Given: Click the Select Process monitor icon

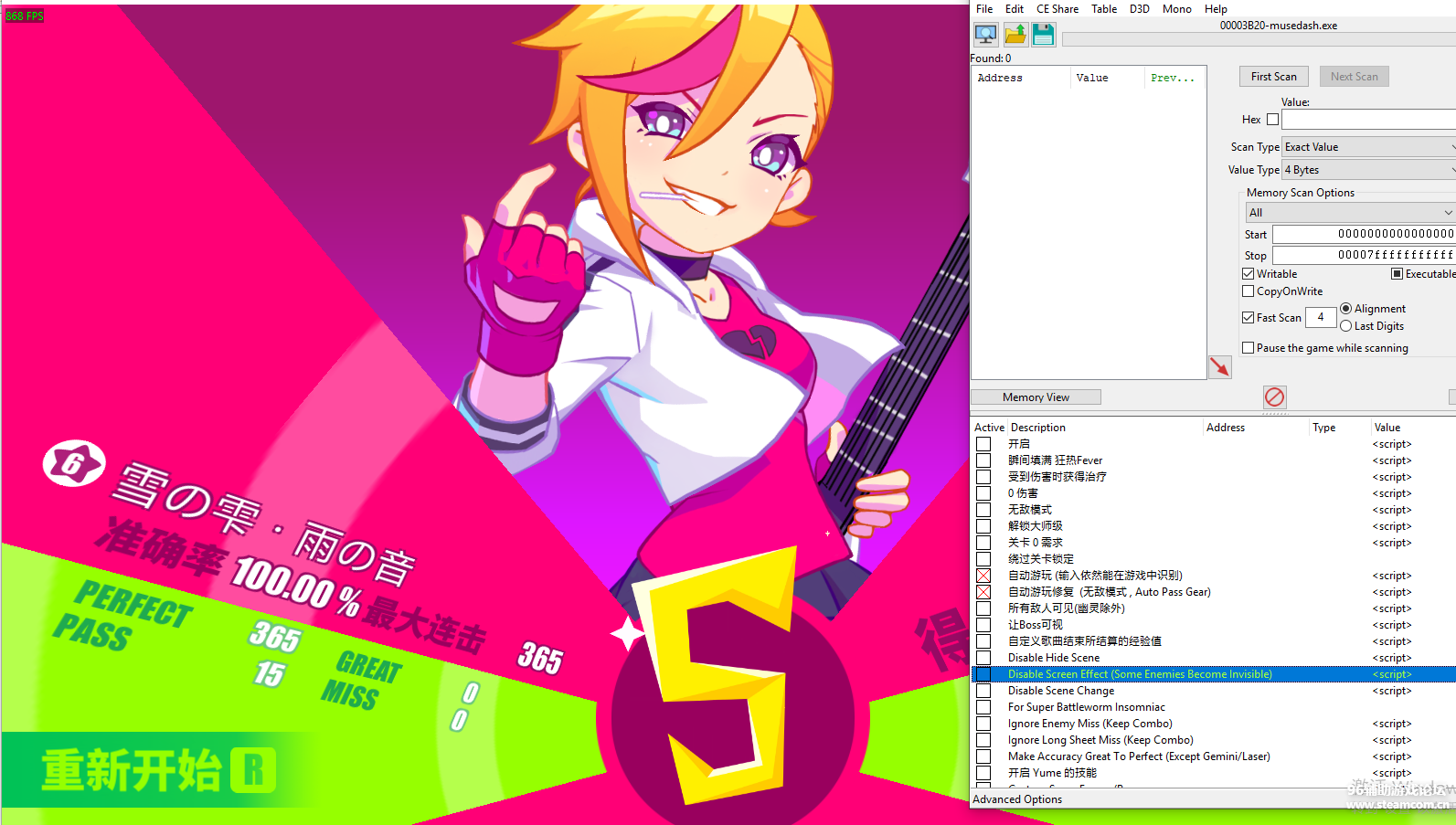Looking at the screenshot, I should pyautogui.click(x=985, y=35).
